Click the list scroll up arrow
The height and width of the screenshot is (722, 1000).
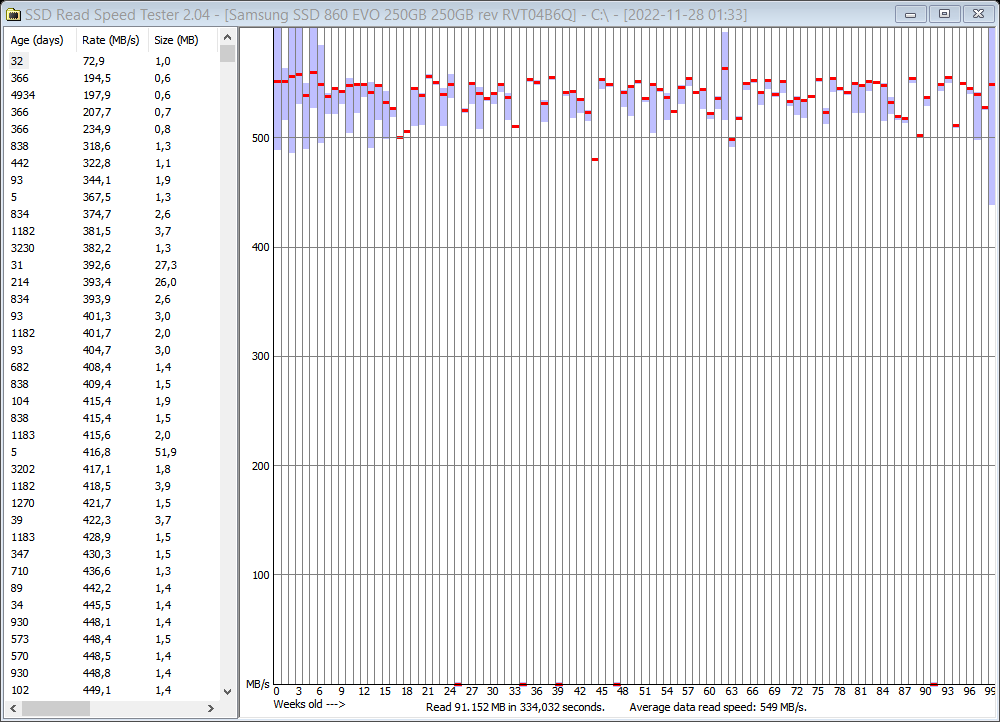(x=227, y=38)
